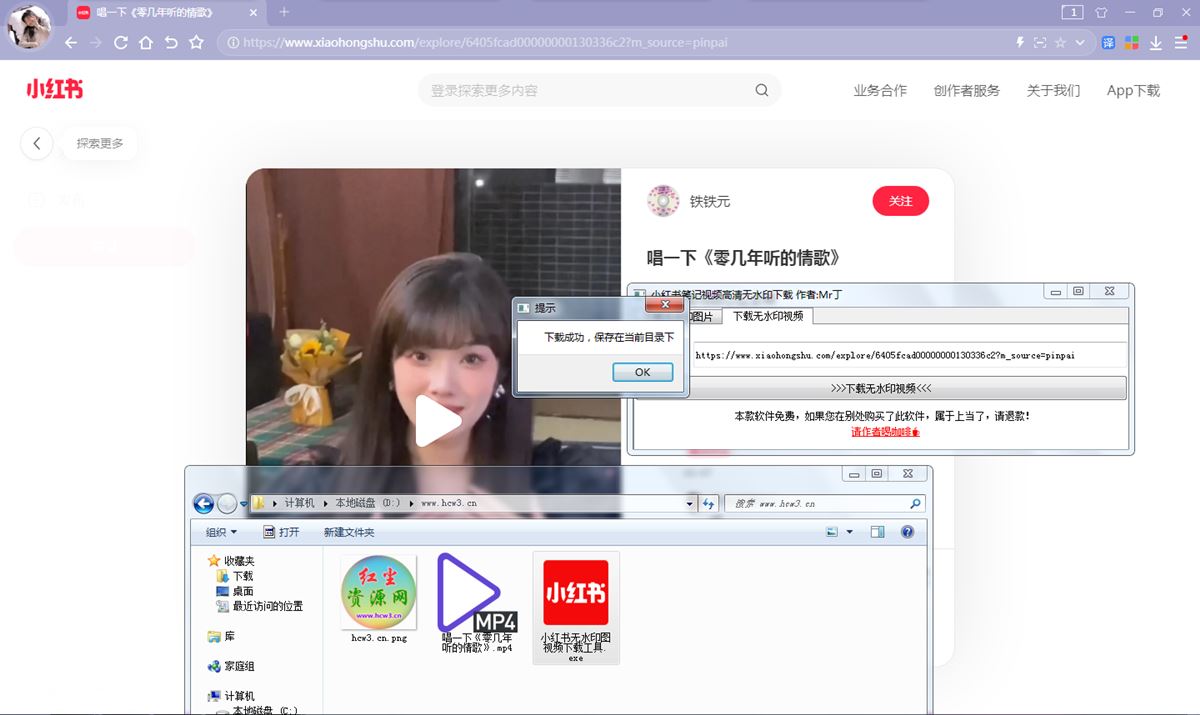Click the change view icon in Explorer
Viewport: 1200px width, 715px height.
(x=832, y=532)
